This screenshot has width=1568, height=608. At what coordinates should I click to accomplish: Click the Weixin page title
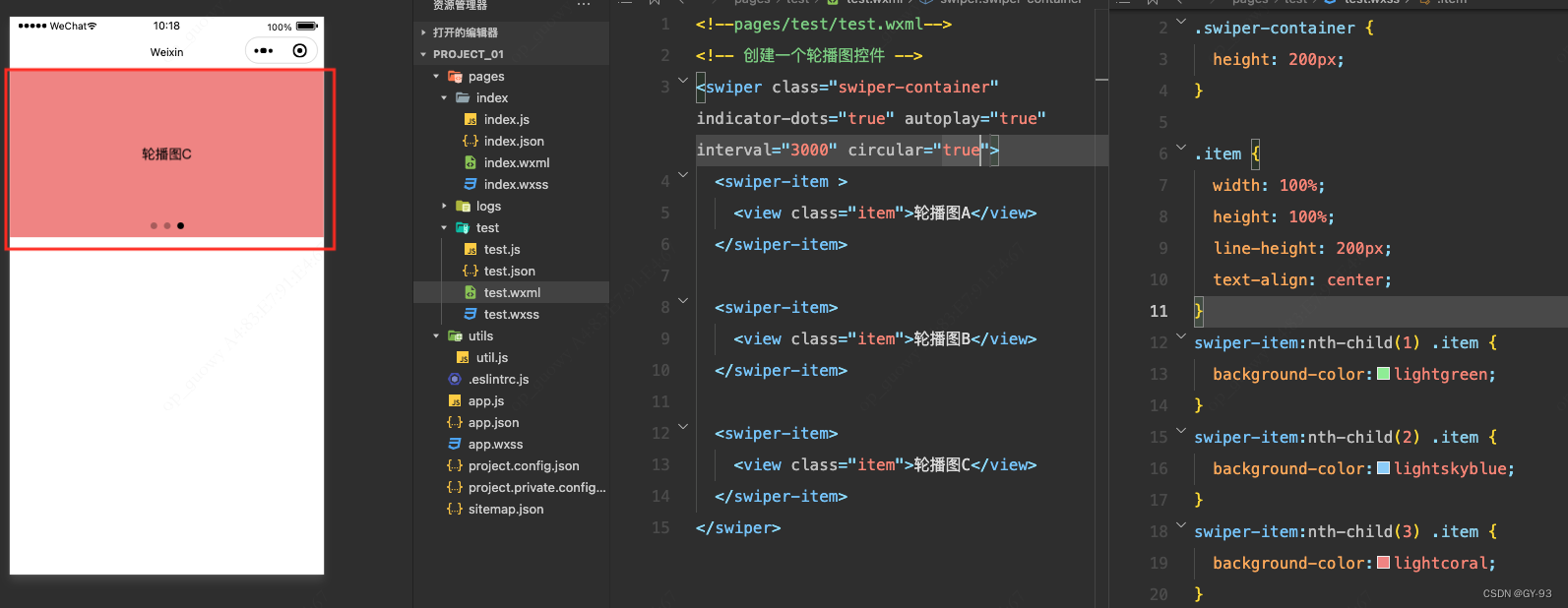166,52
